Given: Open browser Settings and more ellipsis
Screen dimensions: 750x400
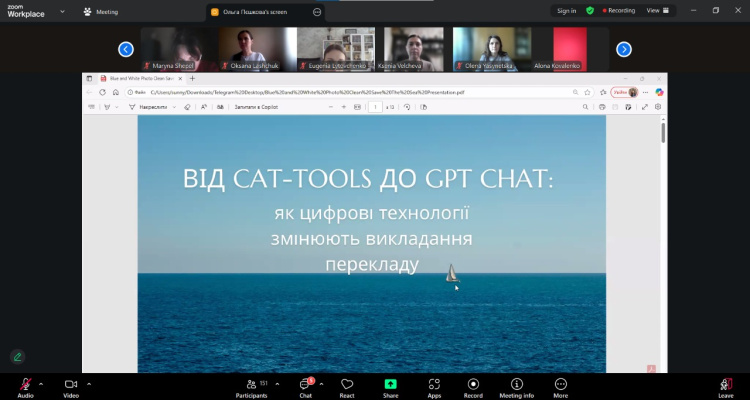Looking at the screenshot, I should click(646, 92).
